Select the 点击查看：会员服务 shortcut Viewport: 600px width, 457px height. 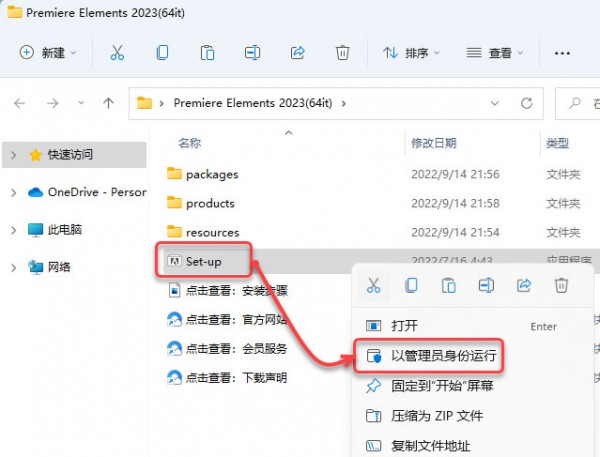227,349
